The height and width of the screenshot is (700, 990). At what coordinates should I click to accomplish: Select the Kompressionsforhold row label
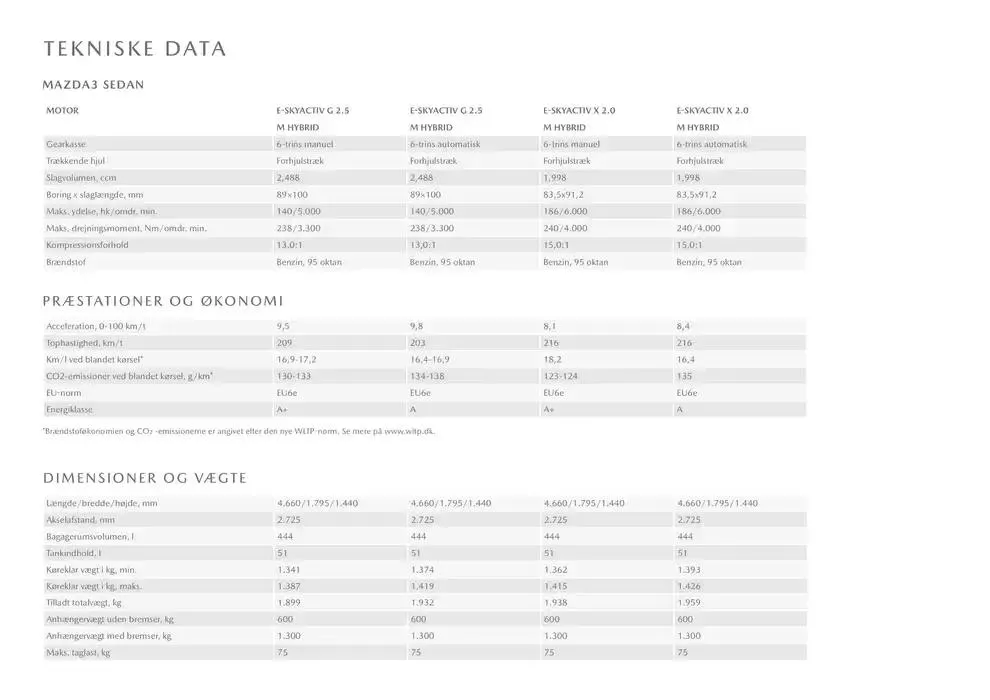point(89,245)
